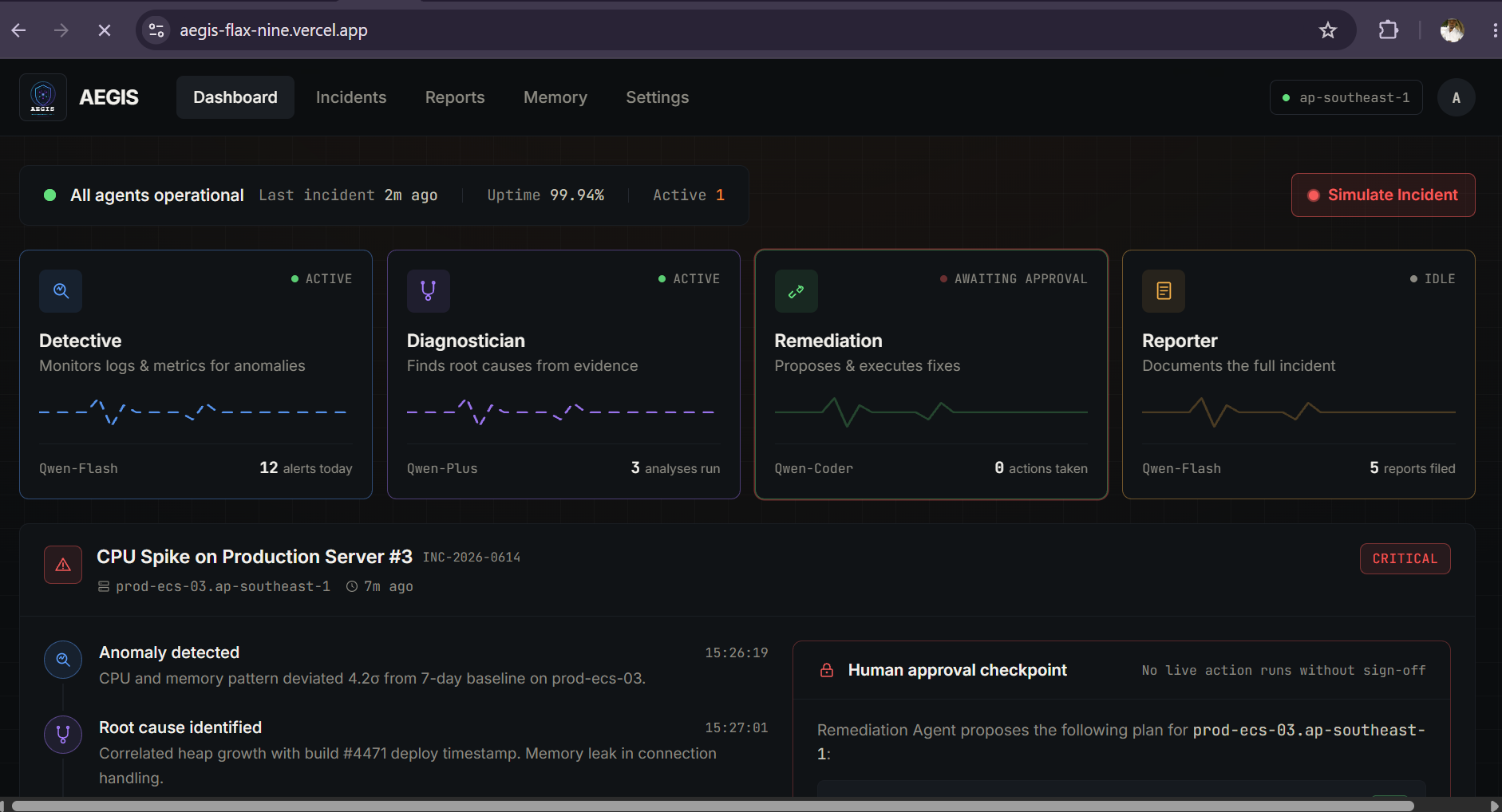Click the Qwen-Plus model label
Image resolution: width=1502 pixels, height=812 pixels.
coord(442,469)
